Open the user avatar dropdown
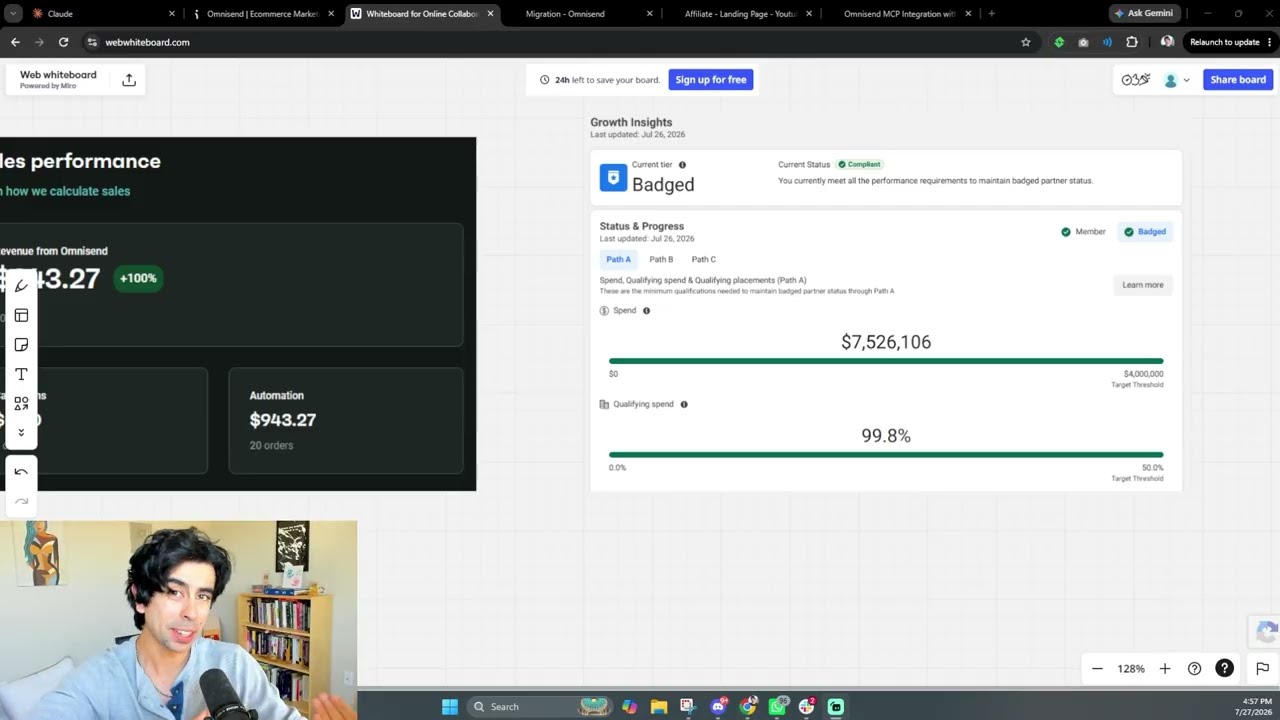 (1177, 80)
